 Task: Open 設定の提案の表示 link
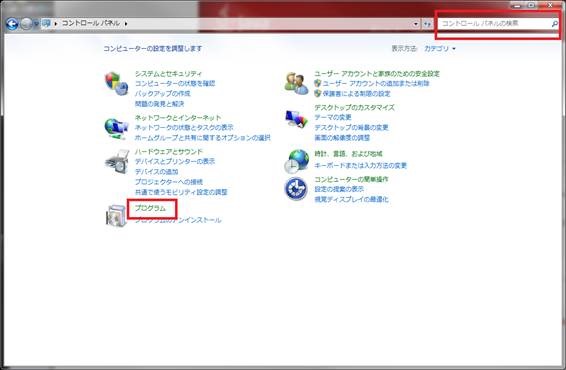[x=339, y=189]
